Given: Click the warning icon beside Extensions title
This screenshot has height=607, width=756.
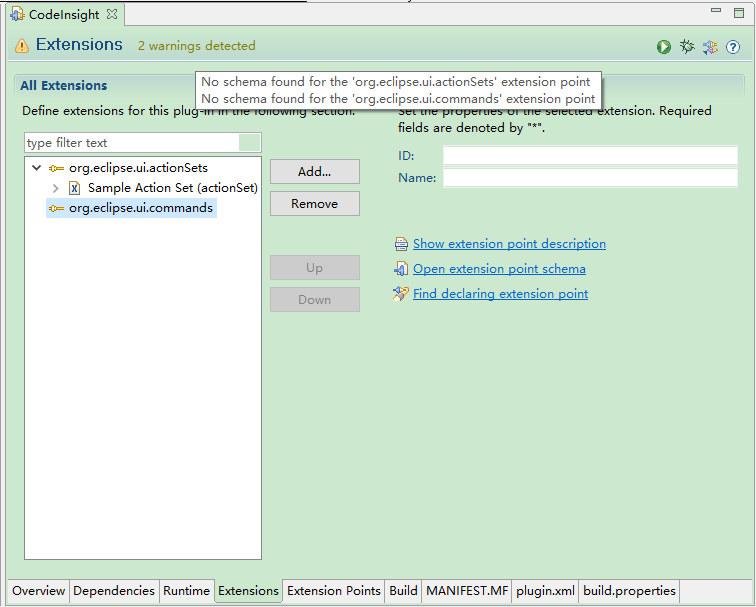Looking at the screenshot, I should tap(22, 45).
